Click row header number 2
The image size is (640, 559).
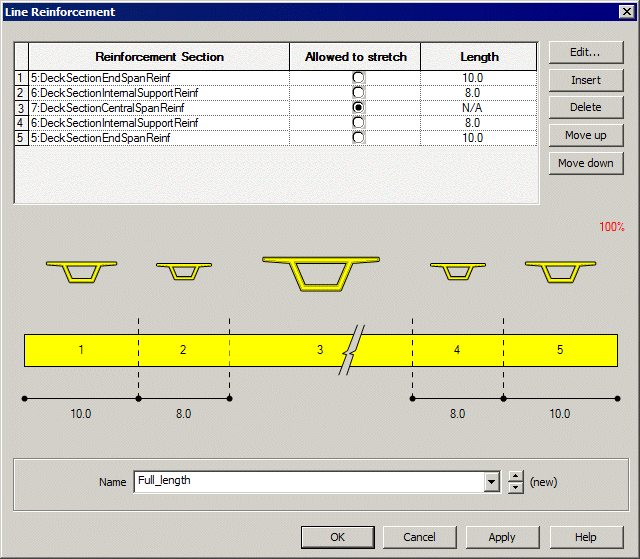[21, 93]
